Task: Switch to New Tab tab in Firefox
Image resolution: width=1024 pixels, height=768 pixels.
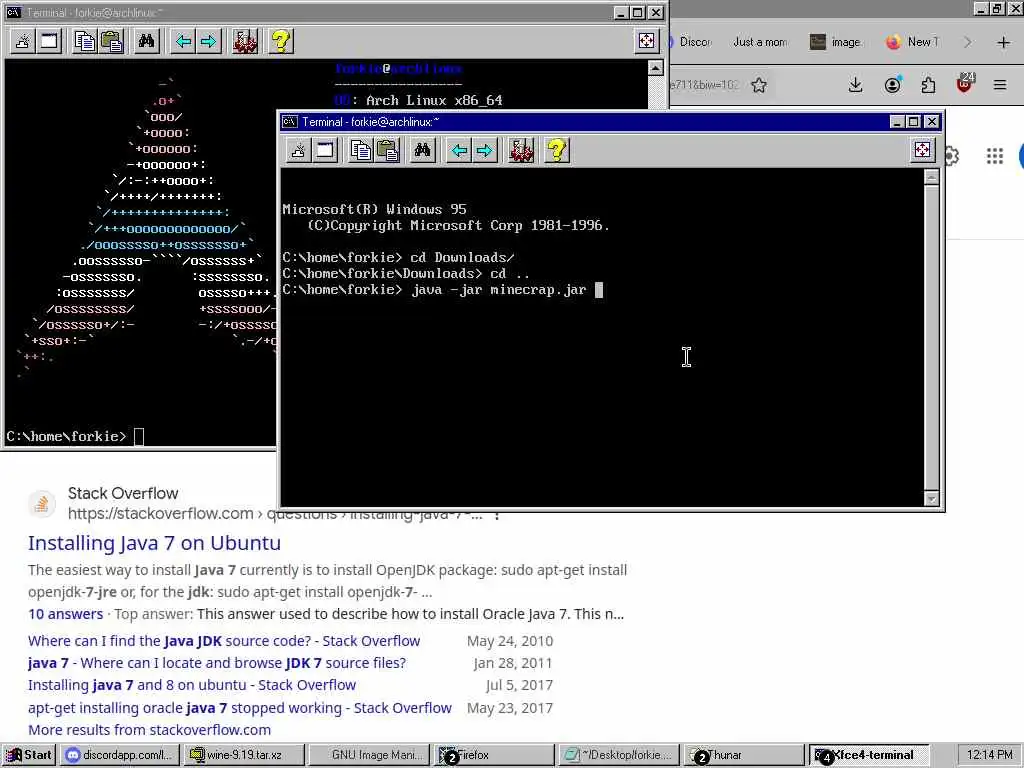Action: click(913, 42)
